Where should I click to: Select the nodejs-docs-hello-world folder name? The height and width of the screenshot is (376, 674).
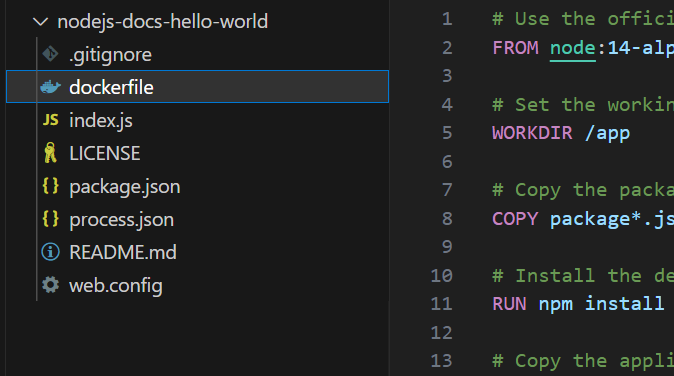coord(162,21)
